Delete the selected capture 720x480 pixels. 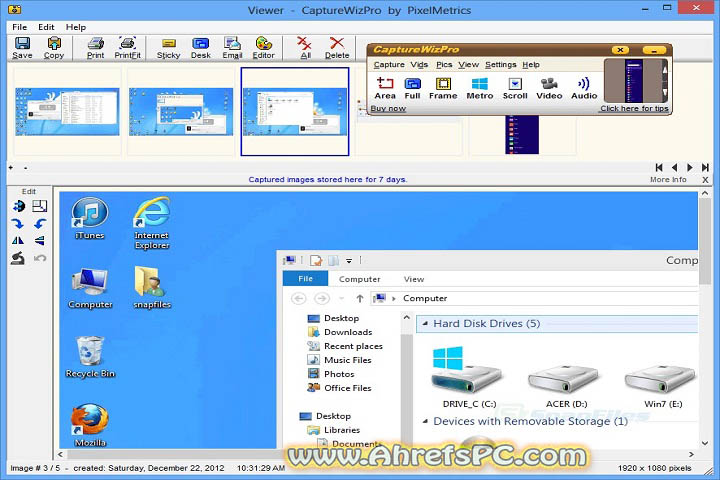[x=337, y=48]
